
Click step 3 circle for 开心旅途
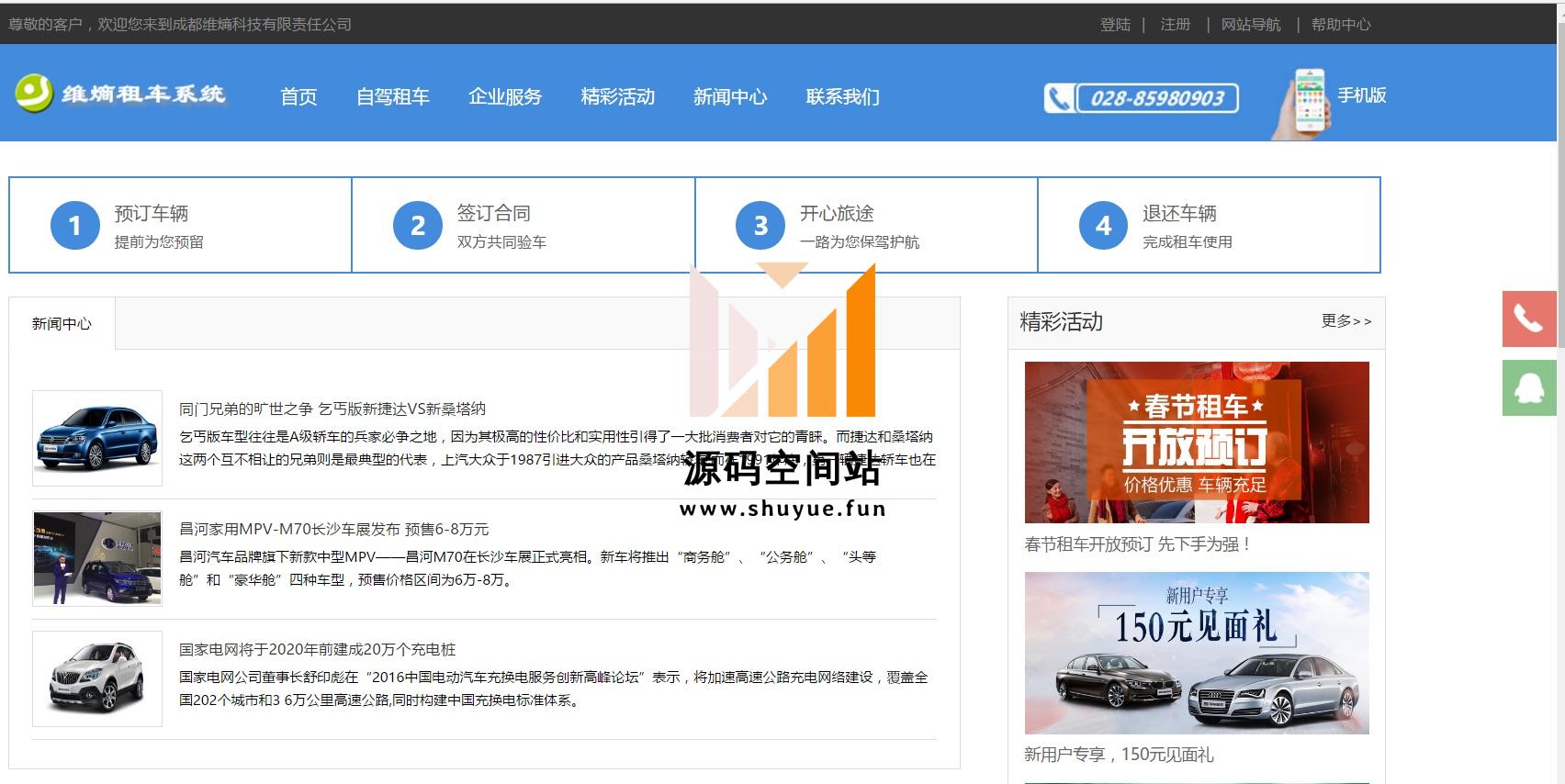point(760,225)
